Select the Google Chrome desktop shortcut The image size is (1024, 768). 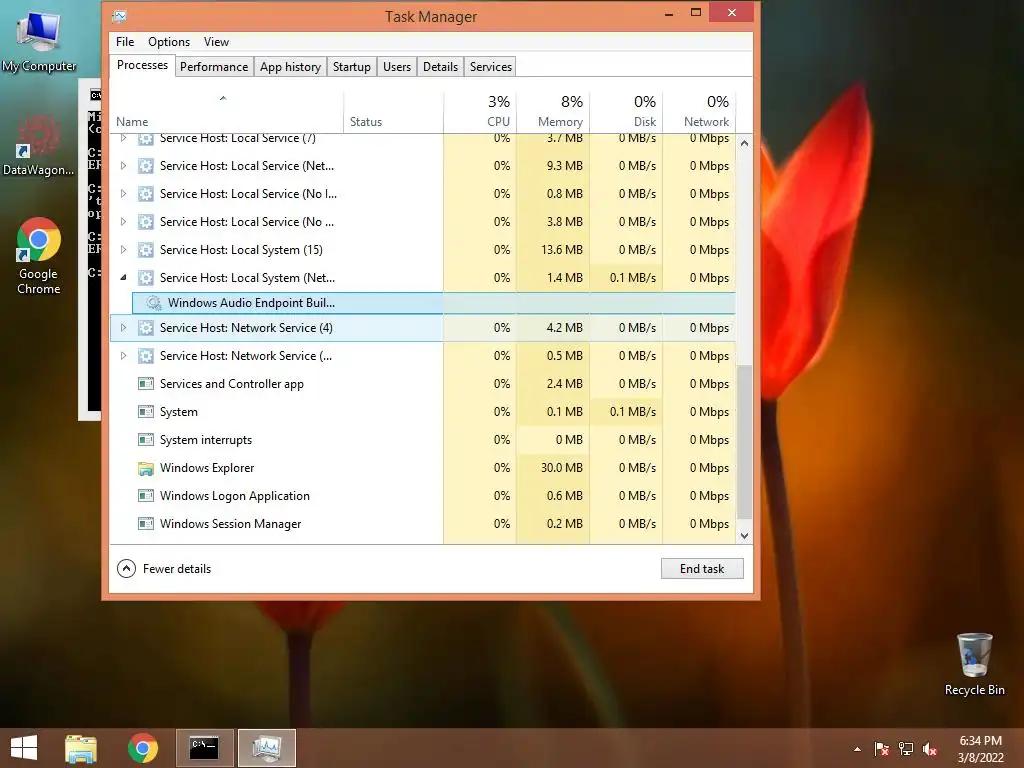tap(39, 256)
